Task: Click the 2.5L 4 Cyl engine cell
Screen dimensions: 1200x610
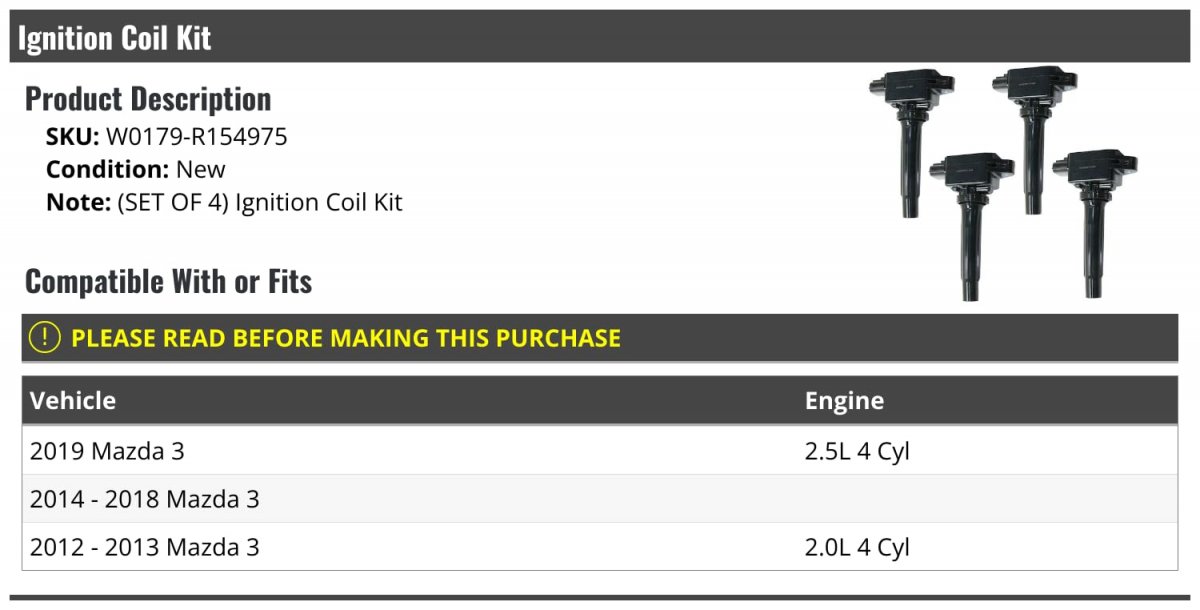Action: [857, 451]
